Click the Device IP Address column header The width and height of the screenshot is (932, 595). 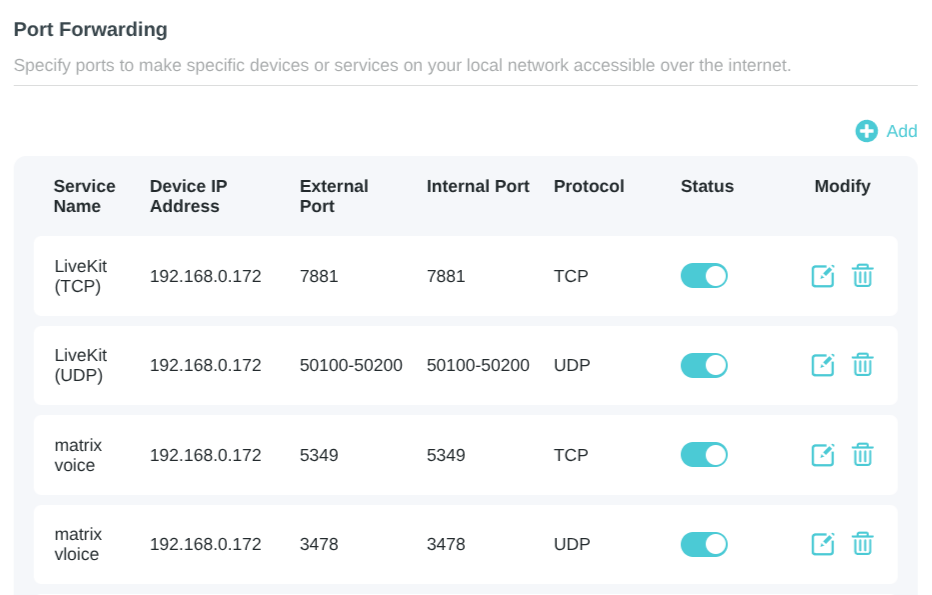(x=188, y=196)
